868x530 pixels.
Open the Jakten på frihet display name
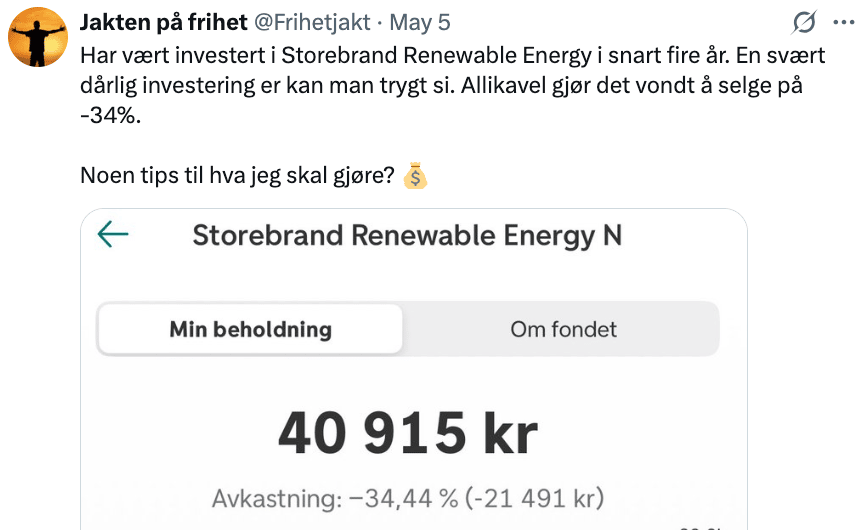(163, 22)
